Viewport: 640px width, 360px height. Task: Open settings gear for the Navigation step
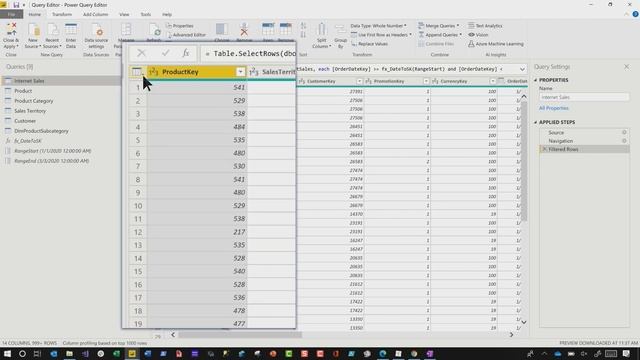[x=624, y=141]
